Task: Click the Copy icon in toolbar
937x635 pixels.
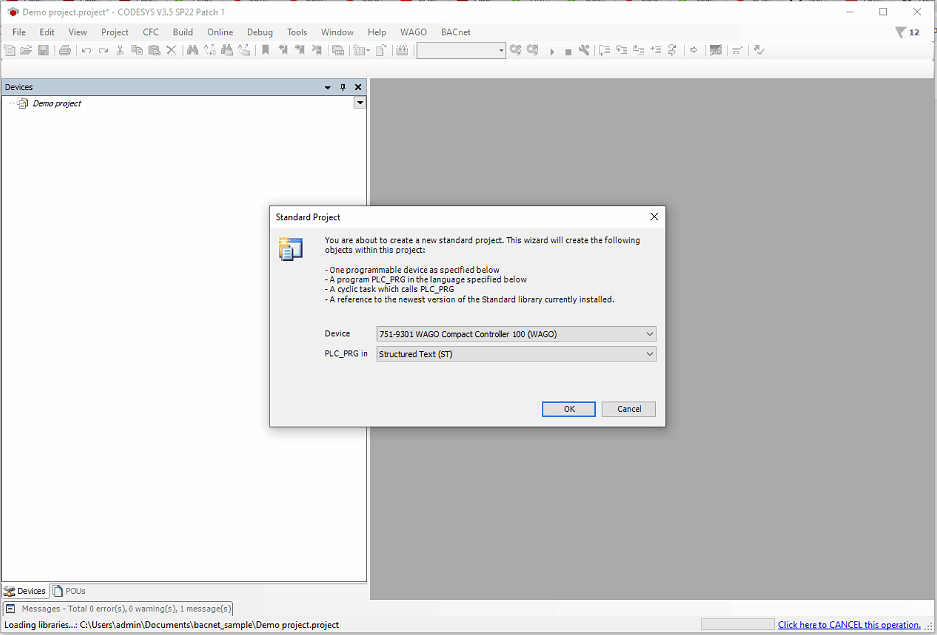Action: point(137,50)
